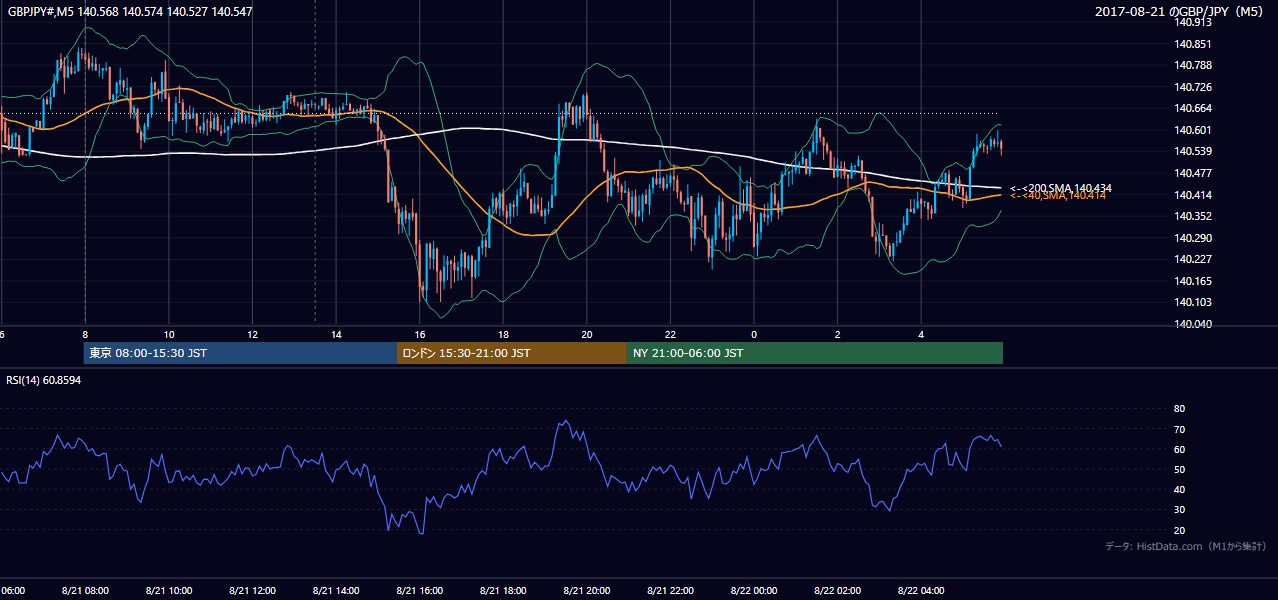Select the 東京 08:00-15:30 JST session bar

point(241,353)
